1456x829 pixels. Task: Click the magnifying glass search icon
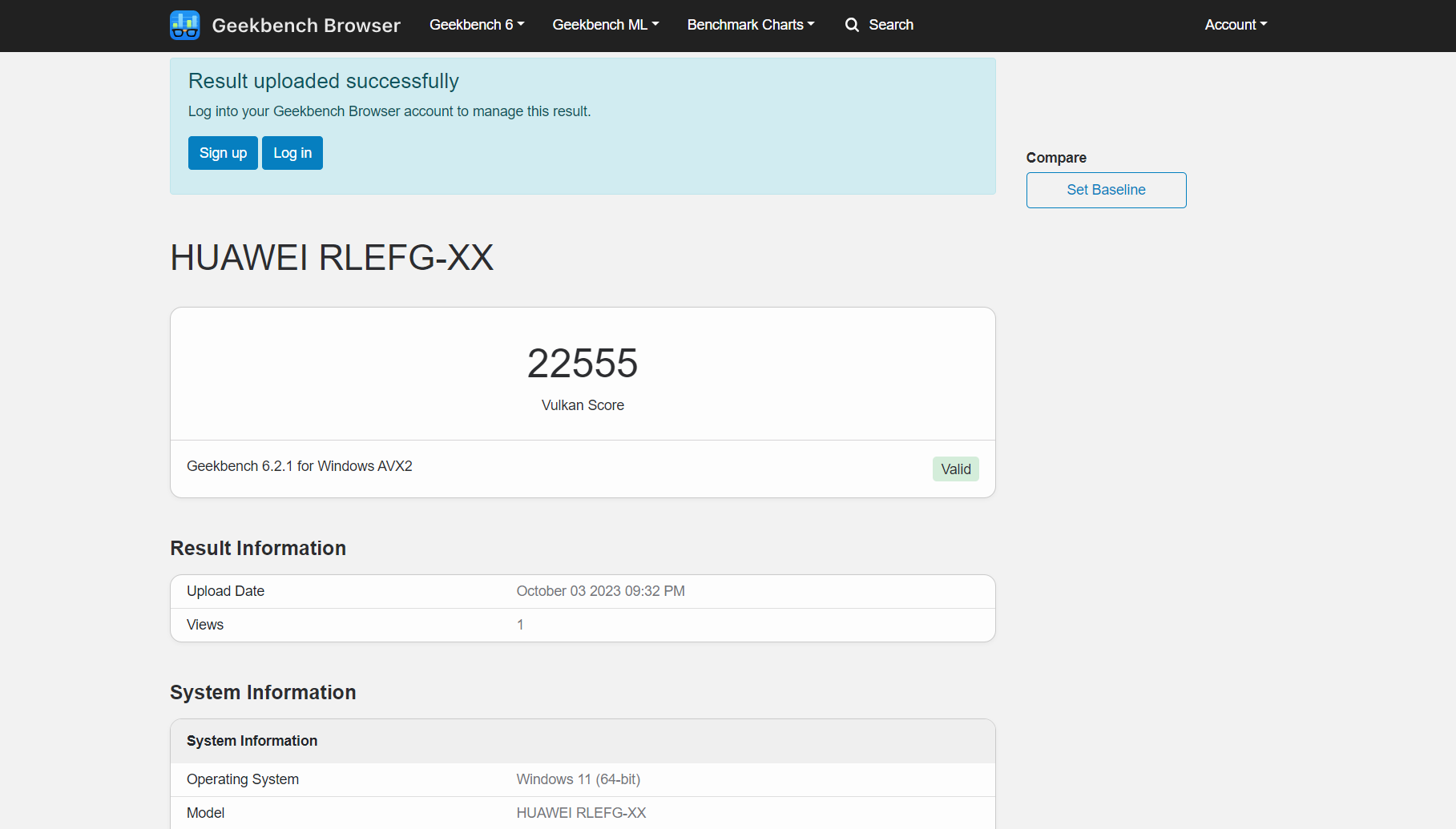tap(852, 25)
